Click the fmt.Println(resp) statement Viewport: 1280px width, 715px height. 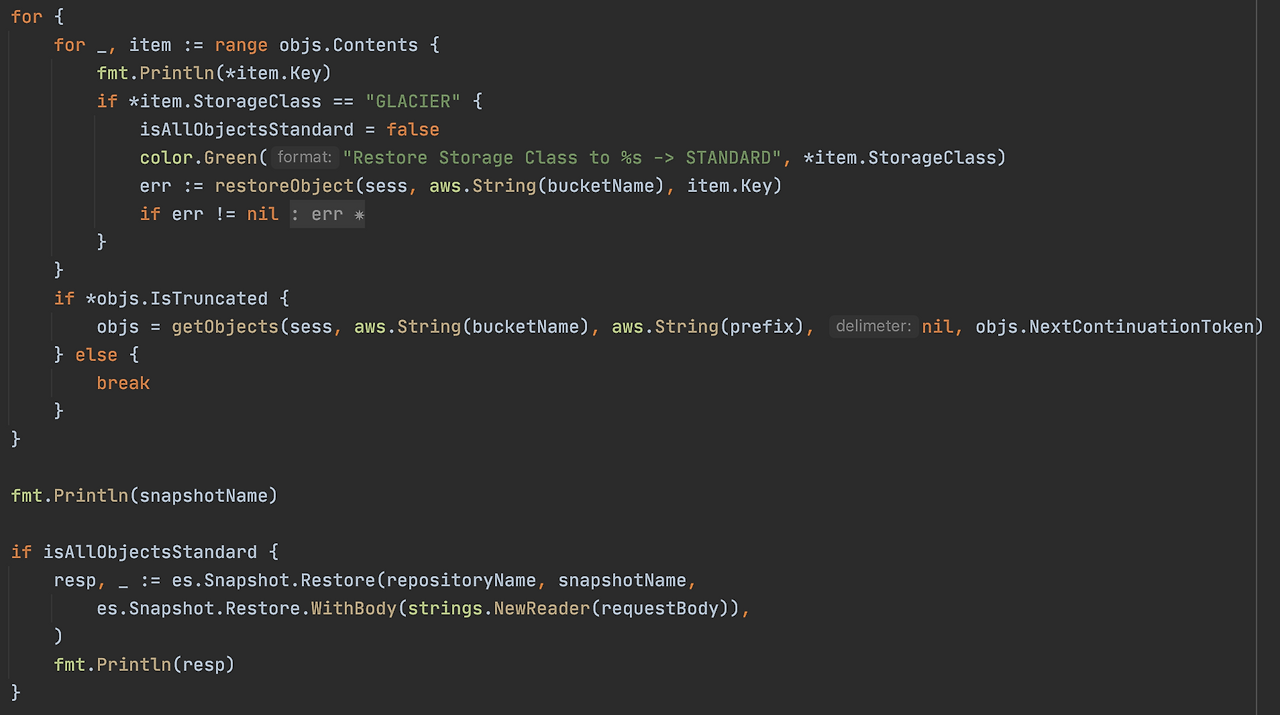(144, 664)
